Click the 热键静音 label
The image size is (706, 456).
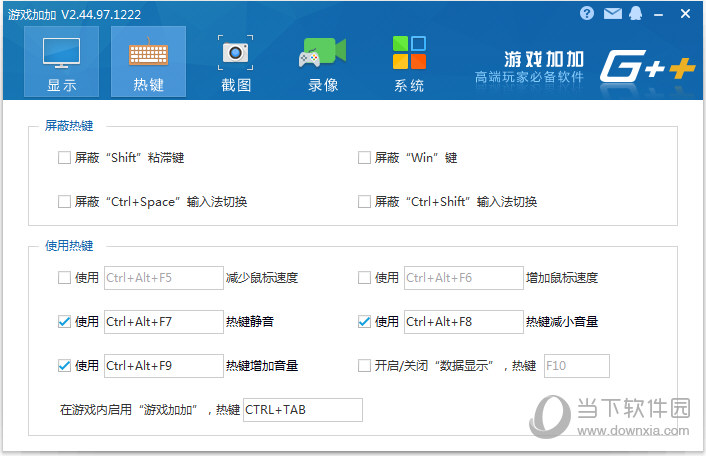[x=250, y=321]
